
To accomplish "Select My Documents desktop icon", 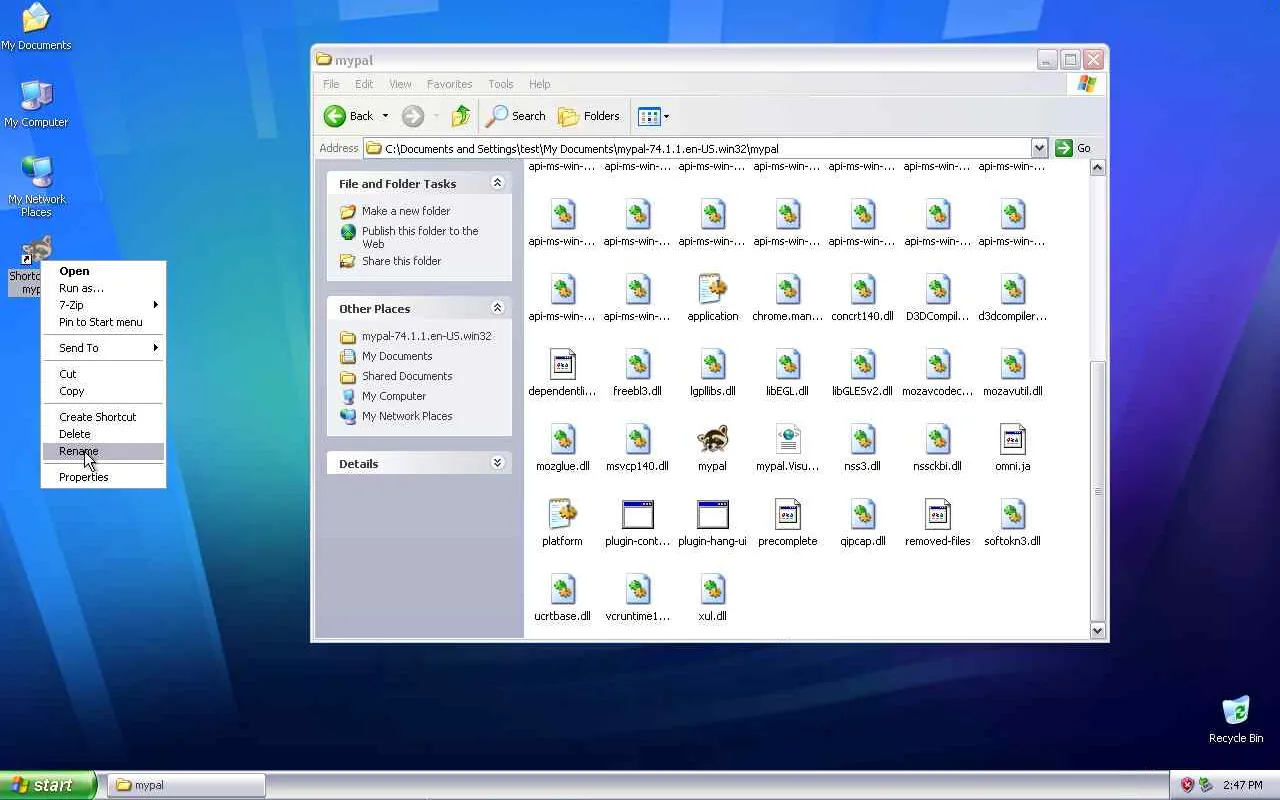I will [x=36, y=27].
